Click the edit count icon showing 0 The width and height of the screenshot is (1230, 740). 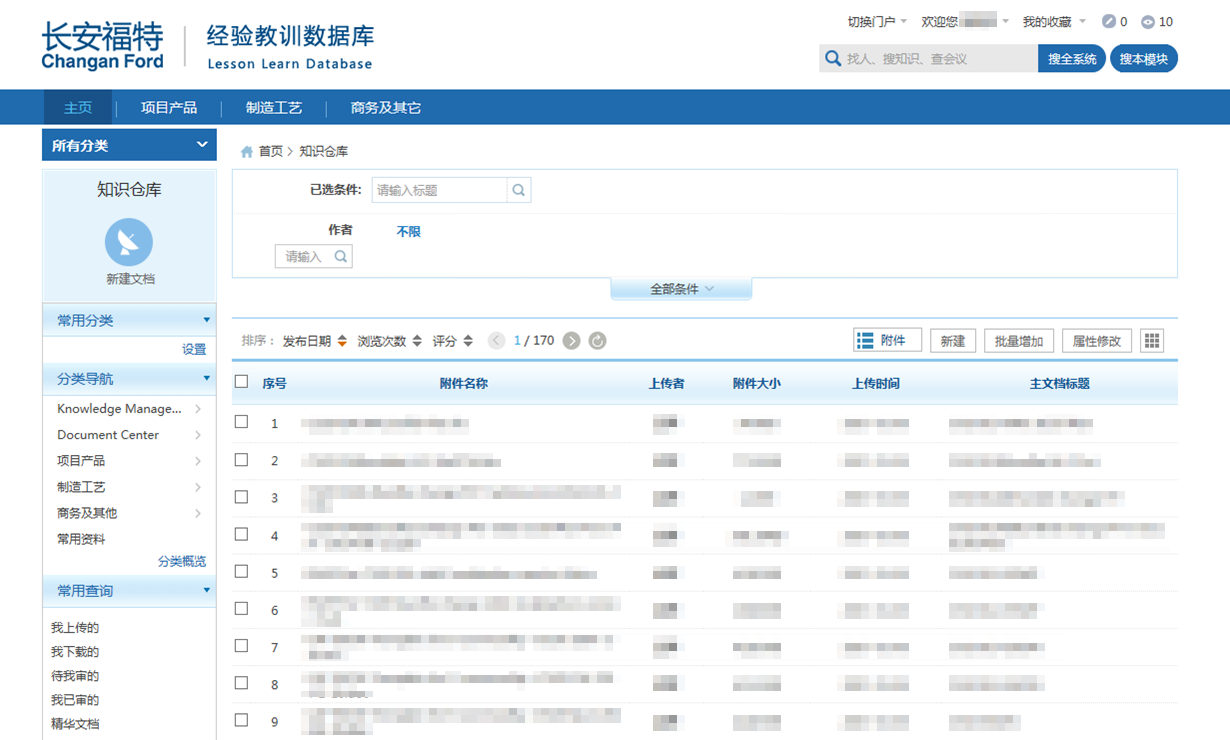click(1108, 22)
